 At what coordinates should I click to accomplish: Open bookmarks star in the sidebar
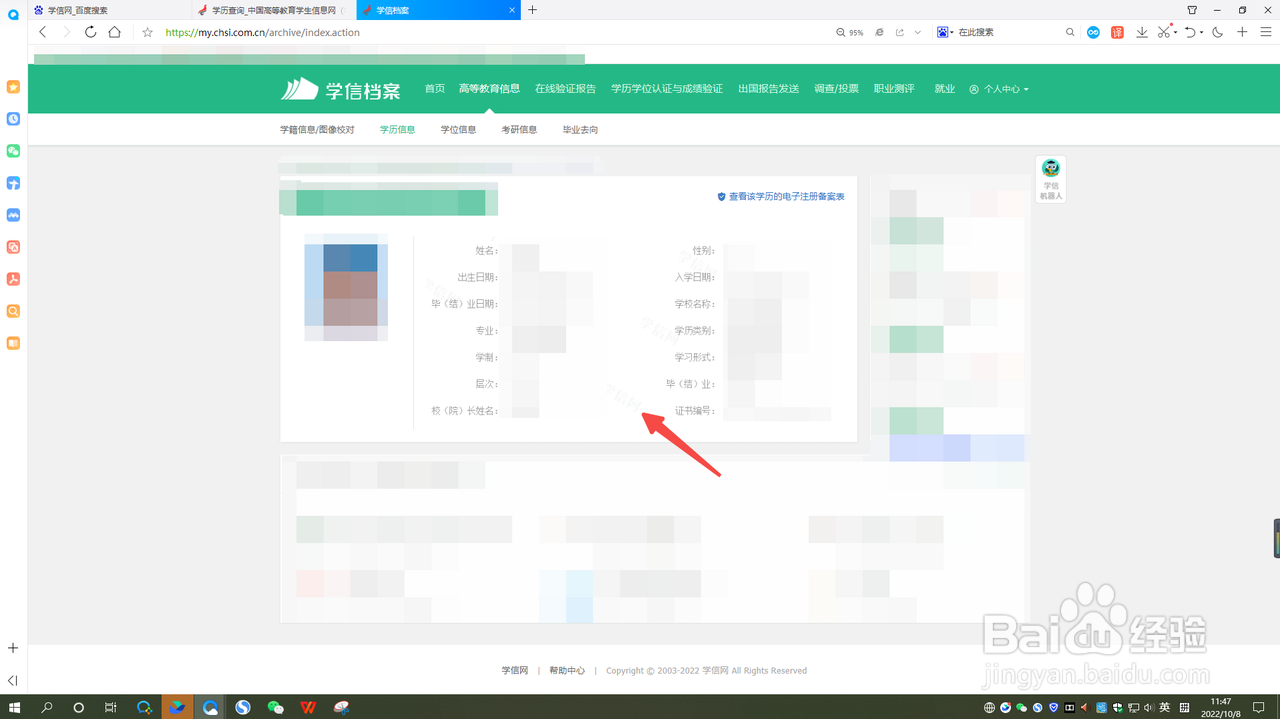13,87
